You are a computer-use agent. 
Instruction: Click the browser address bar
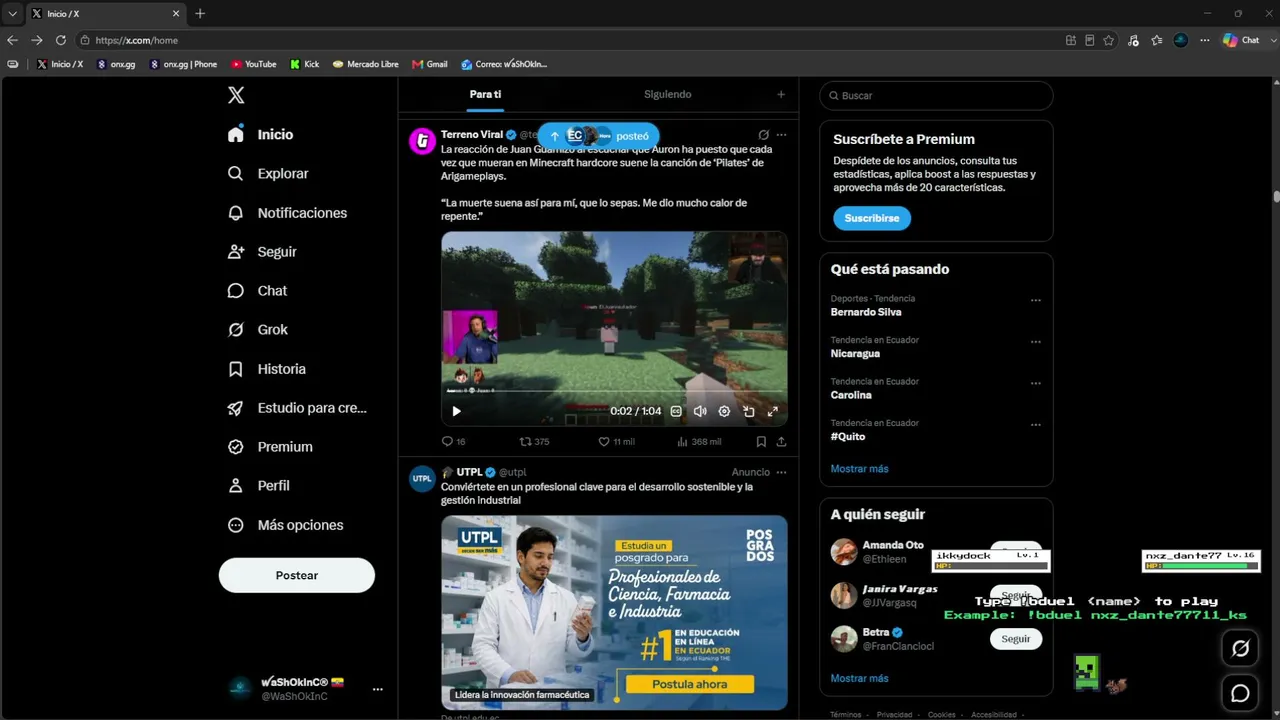click(x=570, y=40)
